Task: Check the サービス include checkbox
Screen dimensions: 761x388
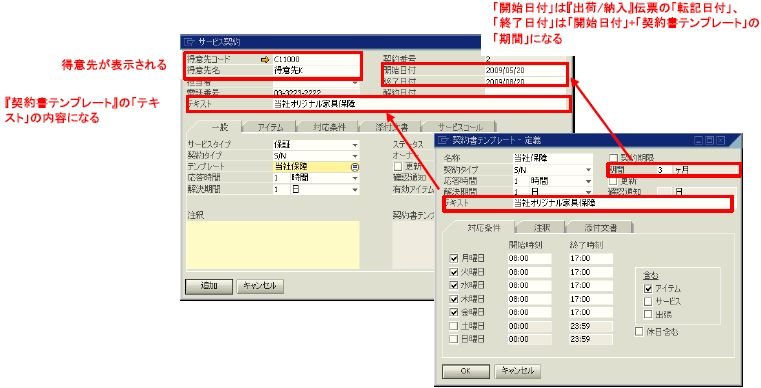Action: [648, 302]
